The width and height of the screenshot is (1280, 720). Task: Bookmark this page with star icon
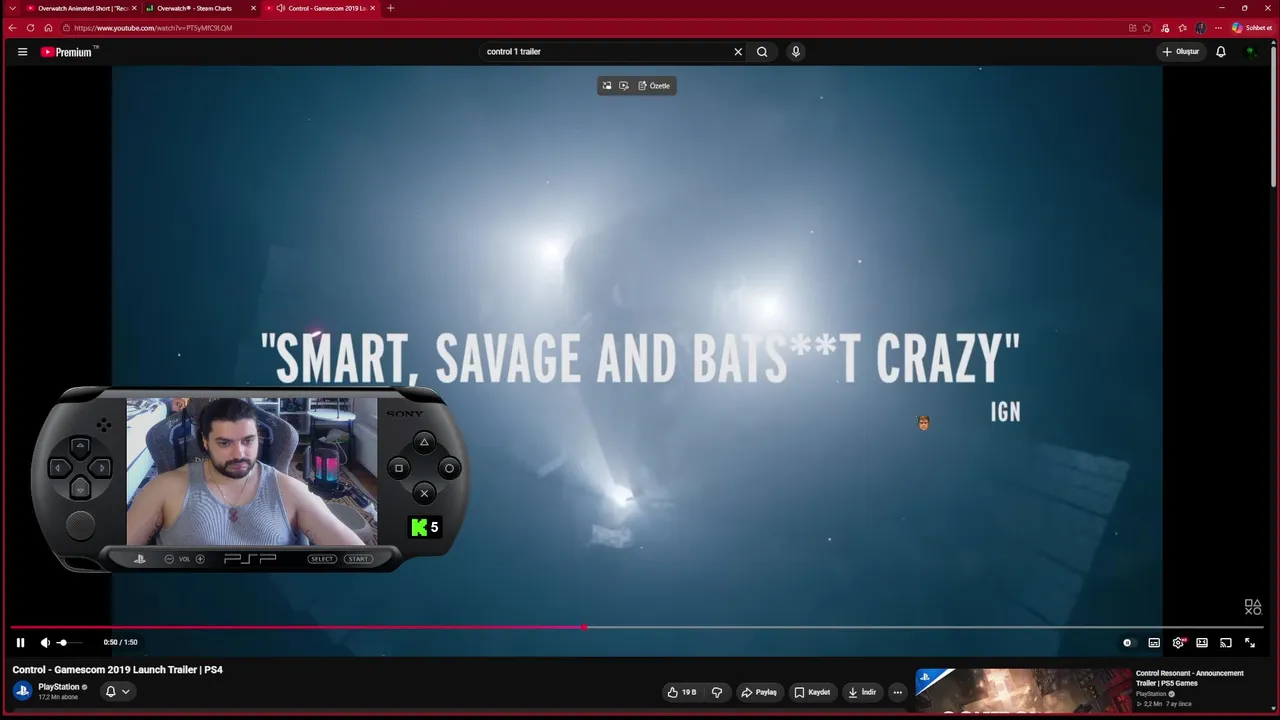point(1147,28)
